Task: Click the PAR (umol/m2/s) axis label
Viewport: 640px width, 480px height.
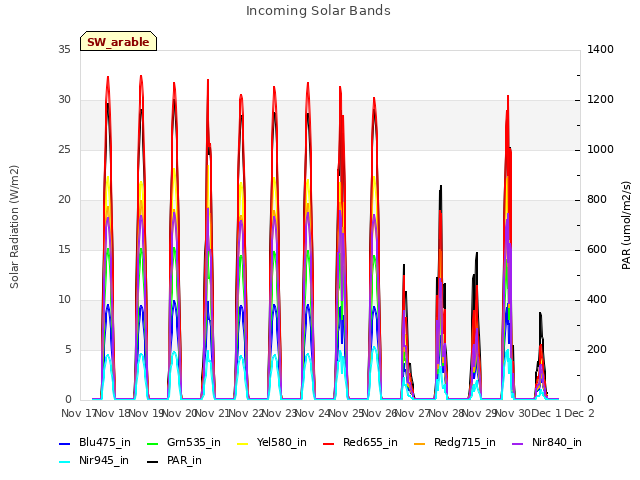Action: pyautogui.click(x=626, y=225)
